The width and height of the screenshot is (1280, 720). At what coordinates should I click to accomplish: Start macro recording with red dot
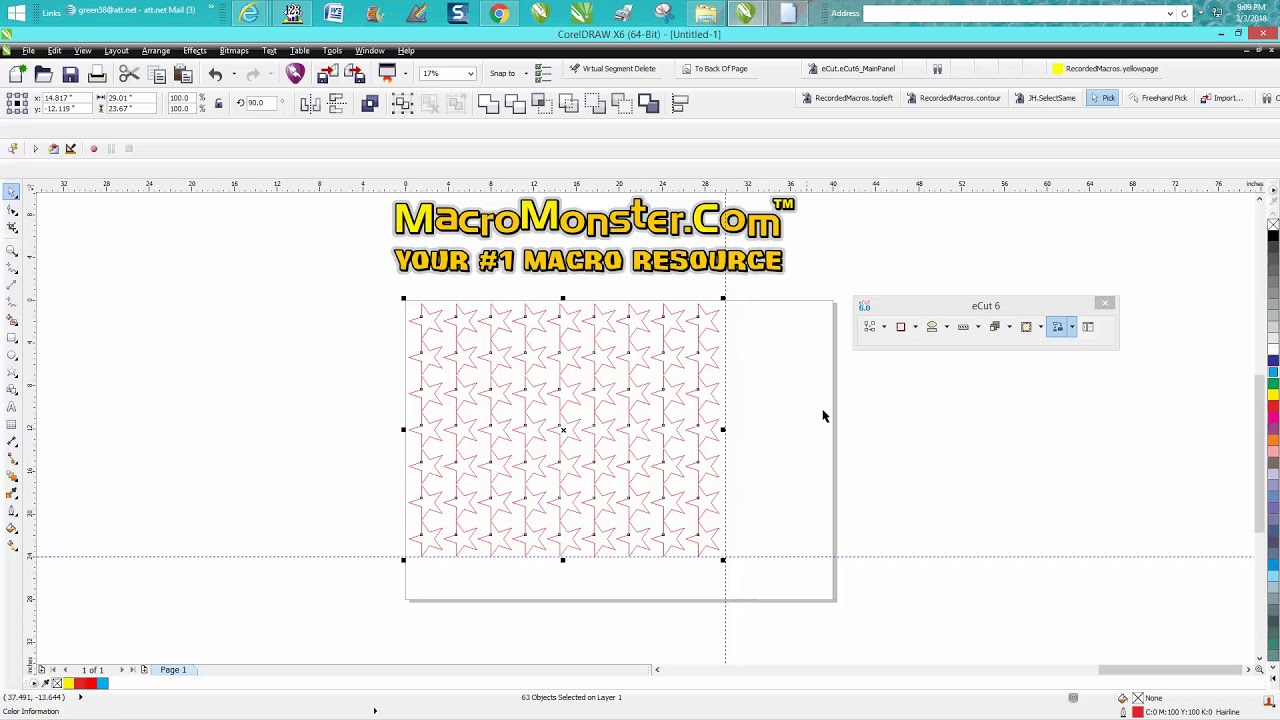[94, 149]
